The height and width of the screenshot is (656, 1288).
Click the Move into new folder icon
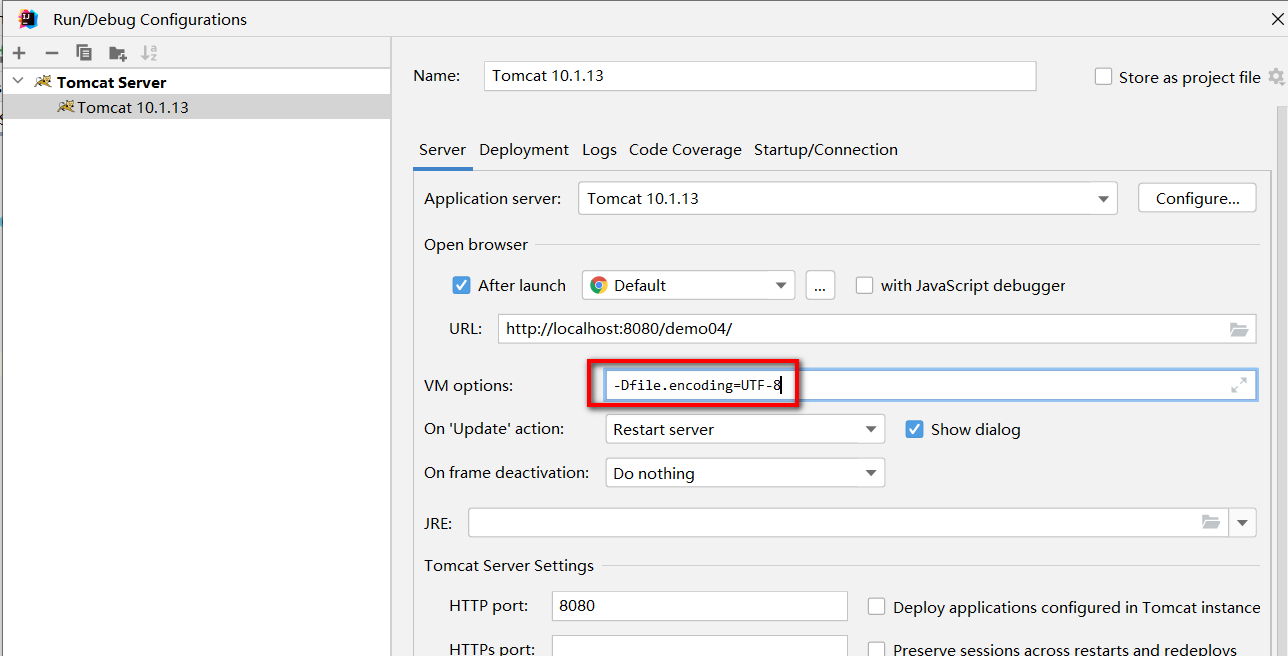[118, 53]
